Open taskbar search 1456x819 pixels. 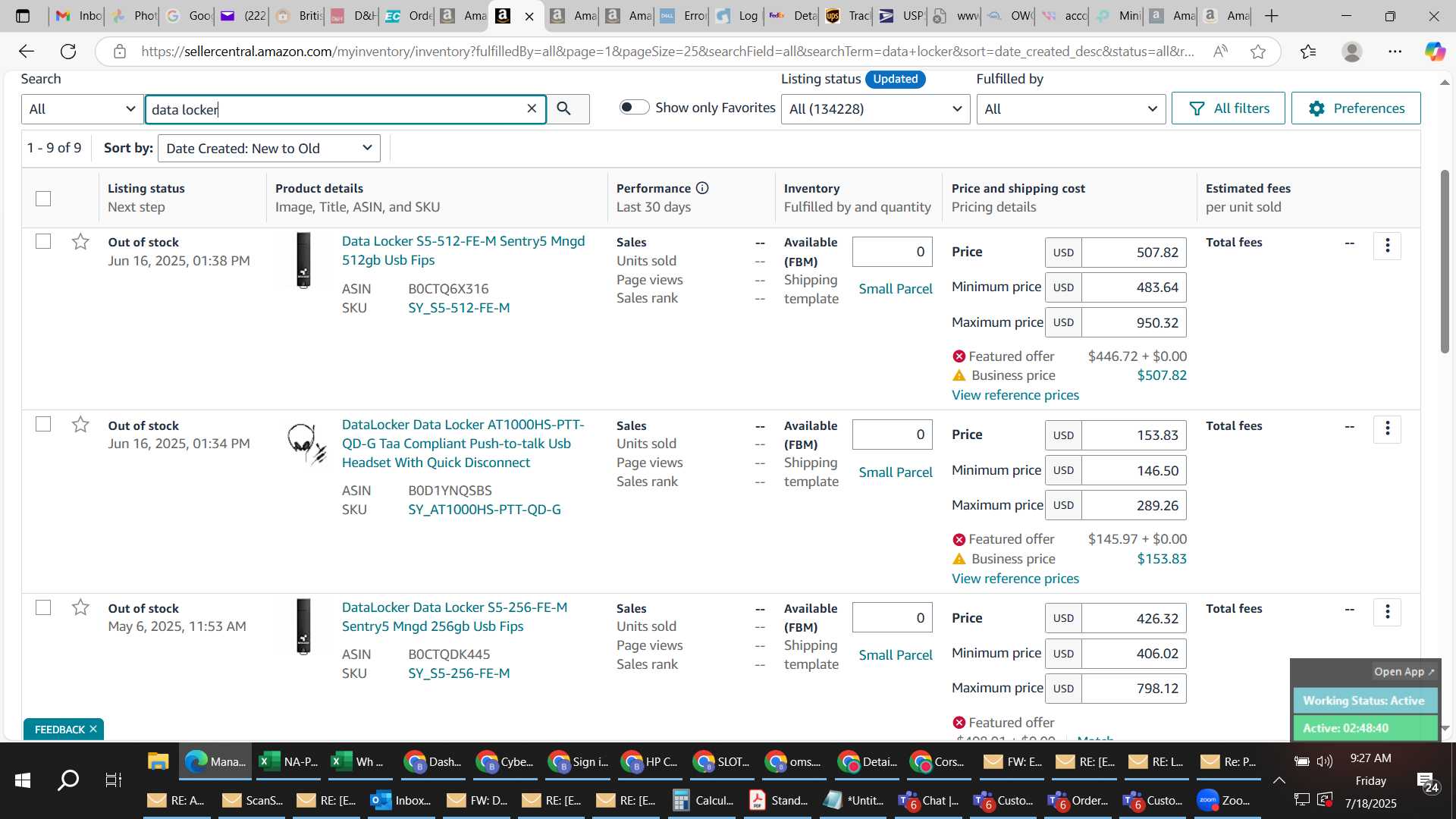point(68,780)
